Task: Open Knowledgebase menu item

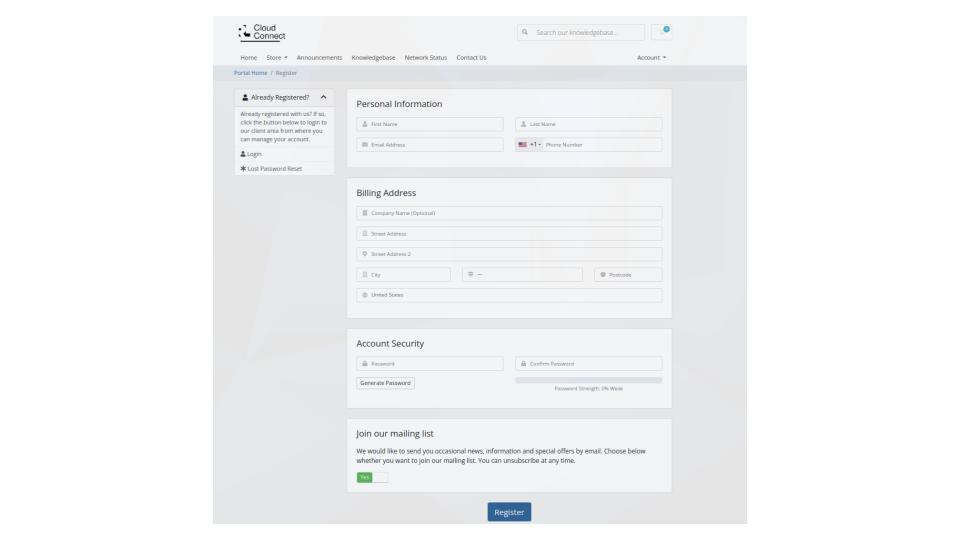Action: click(373, 58)
